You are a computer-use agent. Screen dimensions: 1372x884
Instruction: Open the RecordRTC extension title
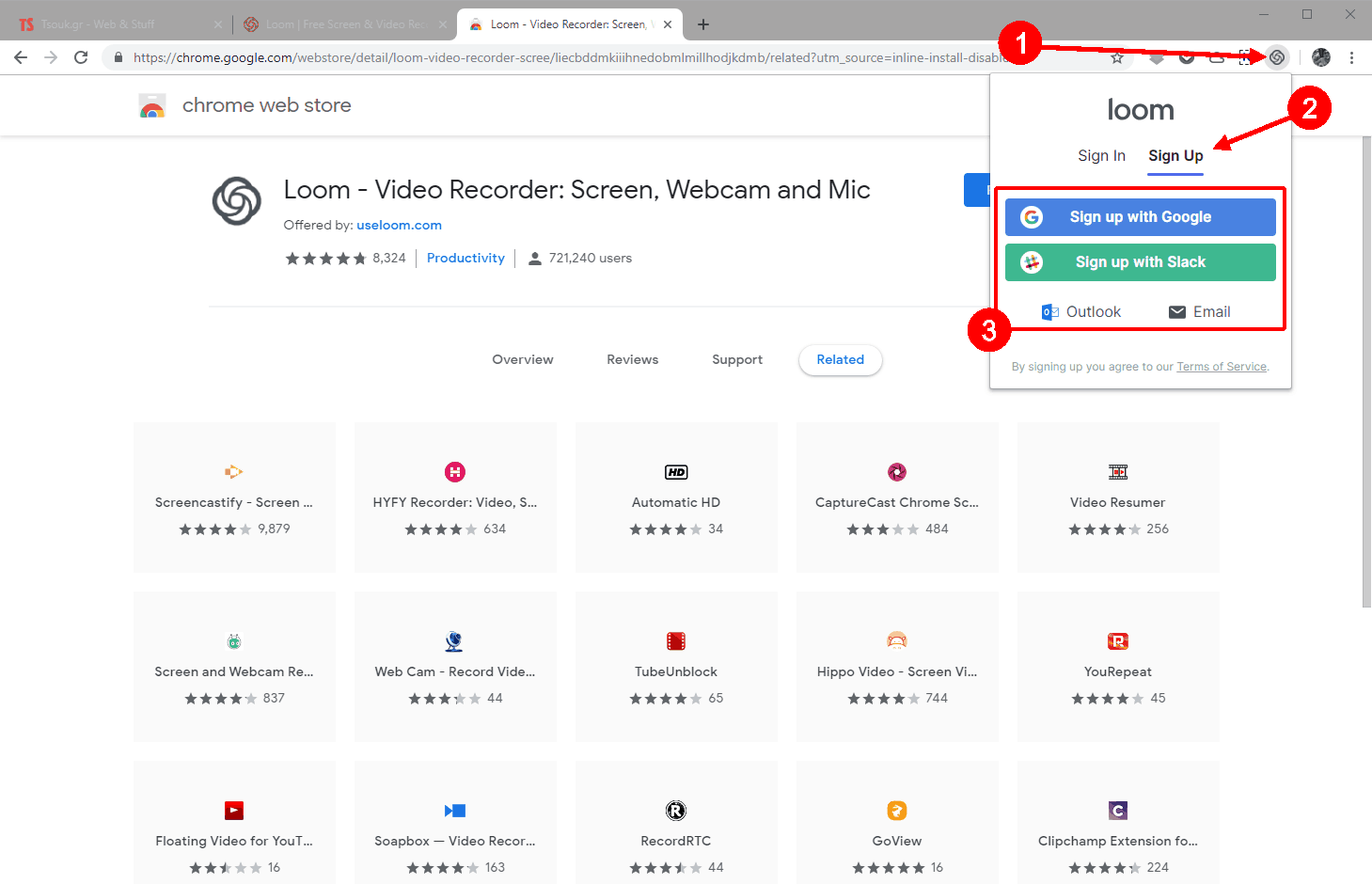coord(676,841)
